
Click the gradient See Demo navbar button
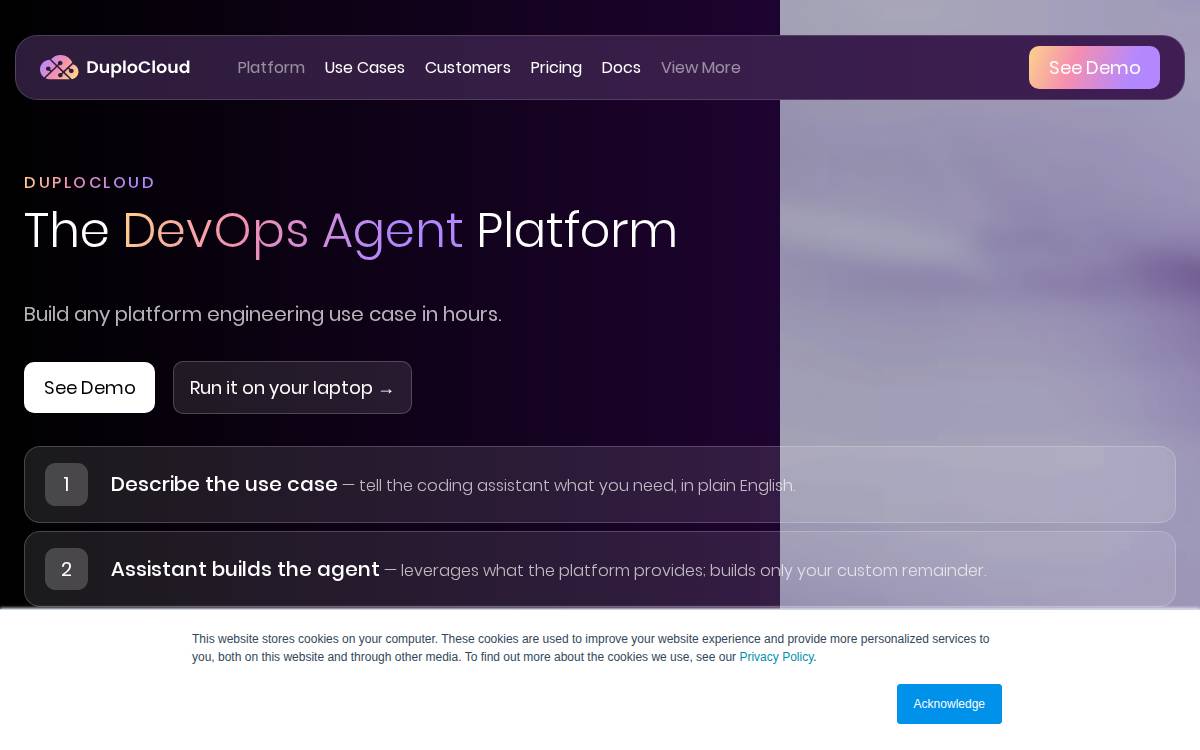(x=1094, y=67)
